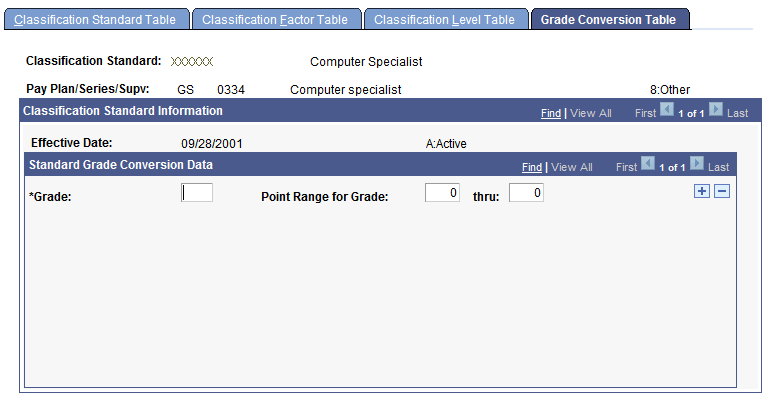The height and width of the screenshot is (409, 768).
Task: Delete the grade conversion row with minus icon
Action: pyautogui.click(x=722, y=191)
